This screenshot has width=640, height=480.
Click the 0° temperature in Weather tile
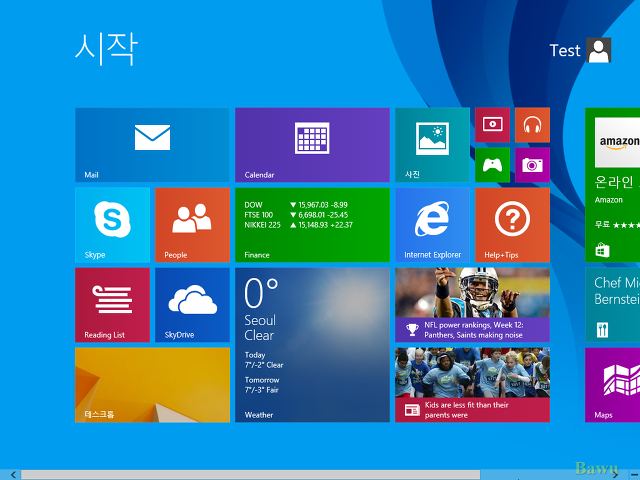coord(261,293)
